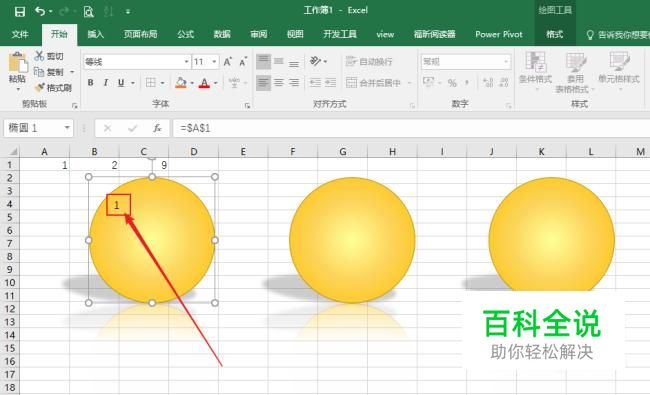Screen dimensions: 650x395
Task: Click the fill color paint bucket swatch
Action: point(181,82)
